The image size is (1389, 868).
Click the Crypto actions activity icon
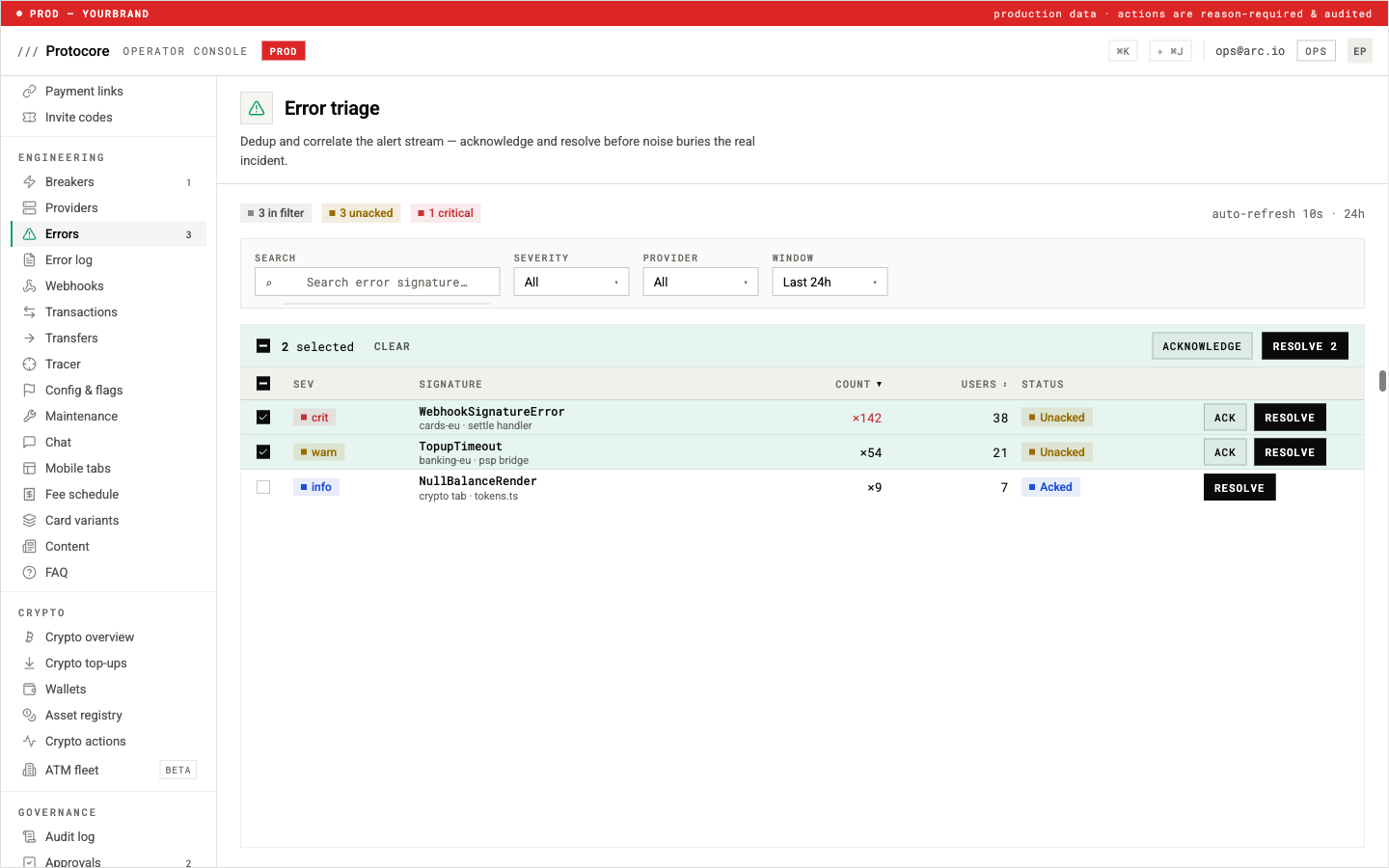tap(30, 742)
